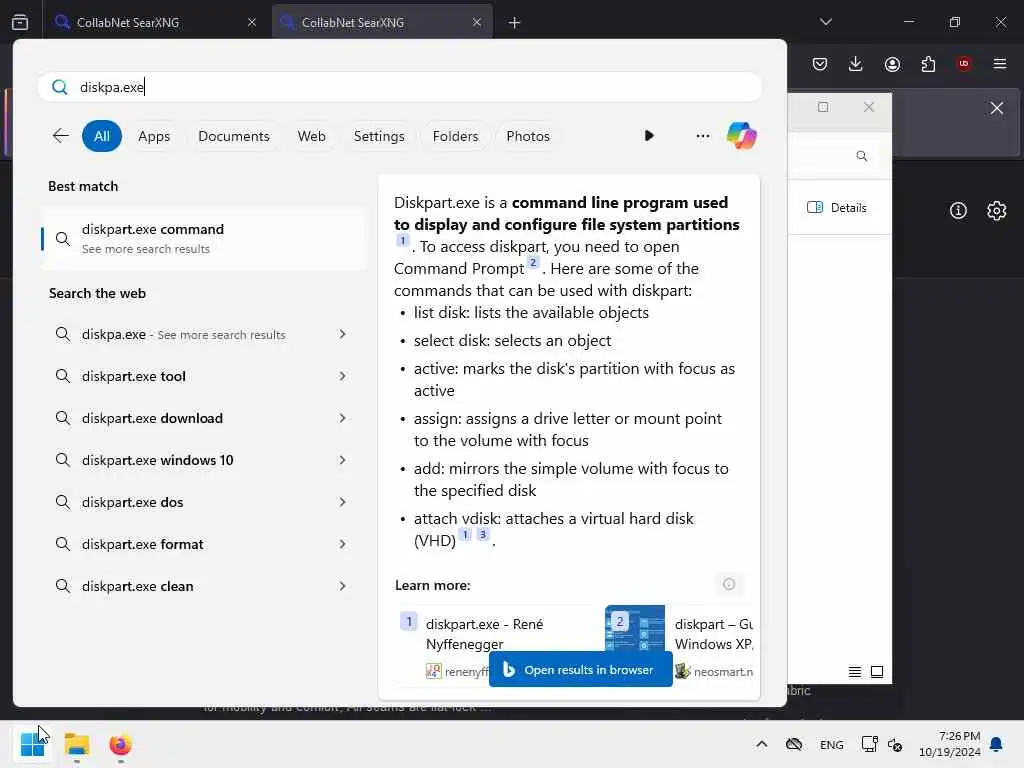Open the settings gear in SearXNG page

997,210
